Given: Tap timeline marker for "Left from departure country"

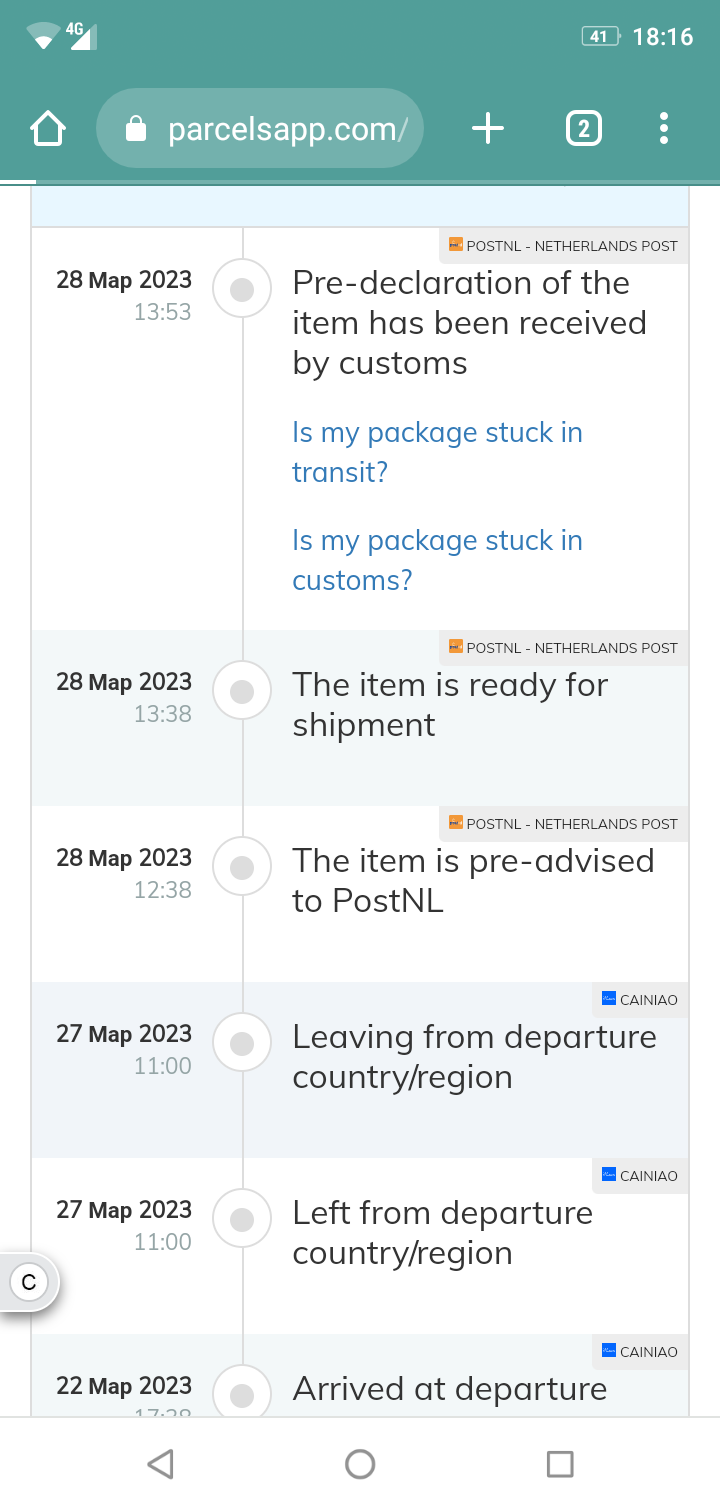Looking at the screenshot, I should coord(242,1219).
